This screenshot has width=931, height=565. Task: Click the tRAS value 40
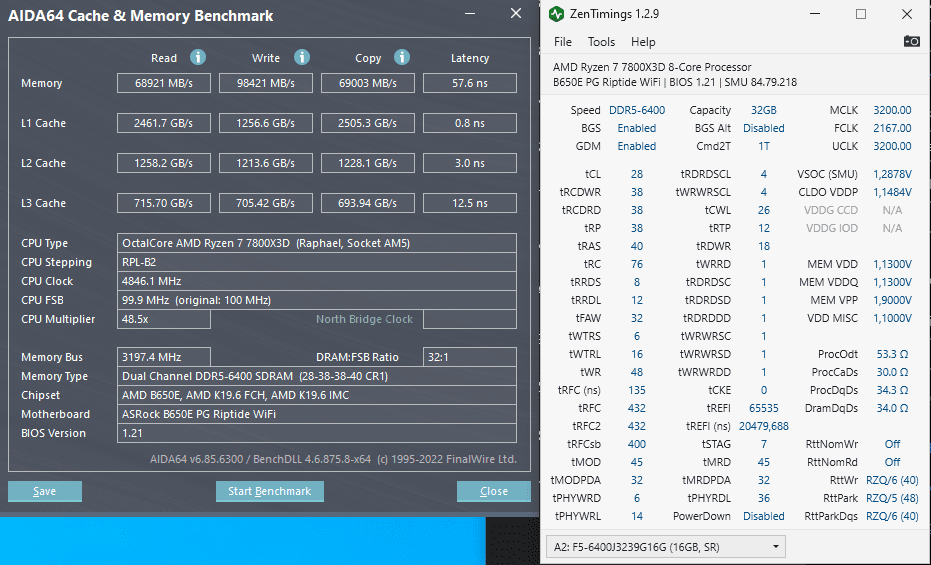[636, 246]
